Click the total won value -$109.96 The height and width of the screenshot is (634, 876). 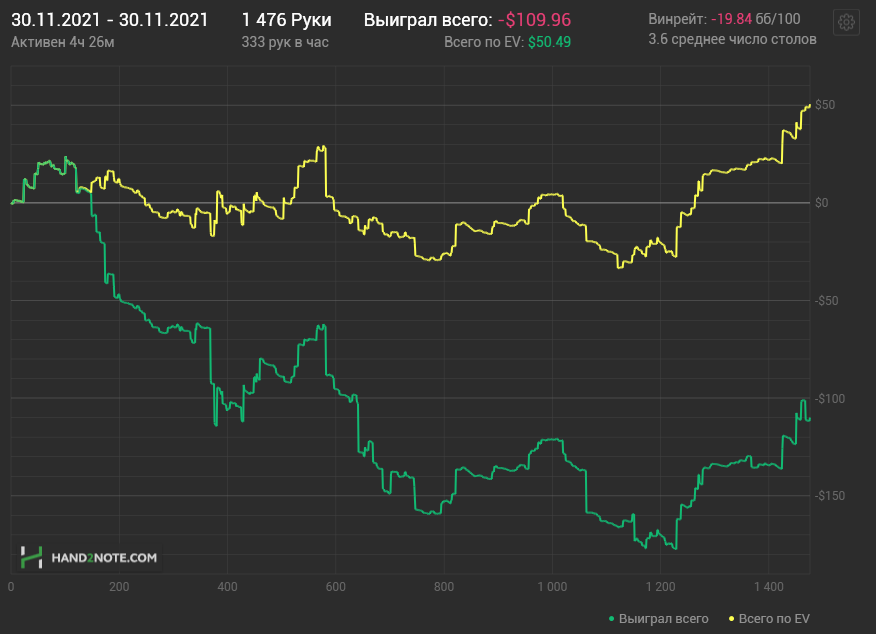tap(535, 20)
